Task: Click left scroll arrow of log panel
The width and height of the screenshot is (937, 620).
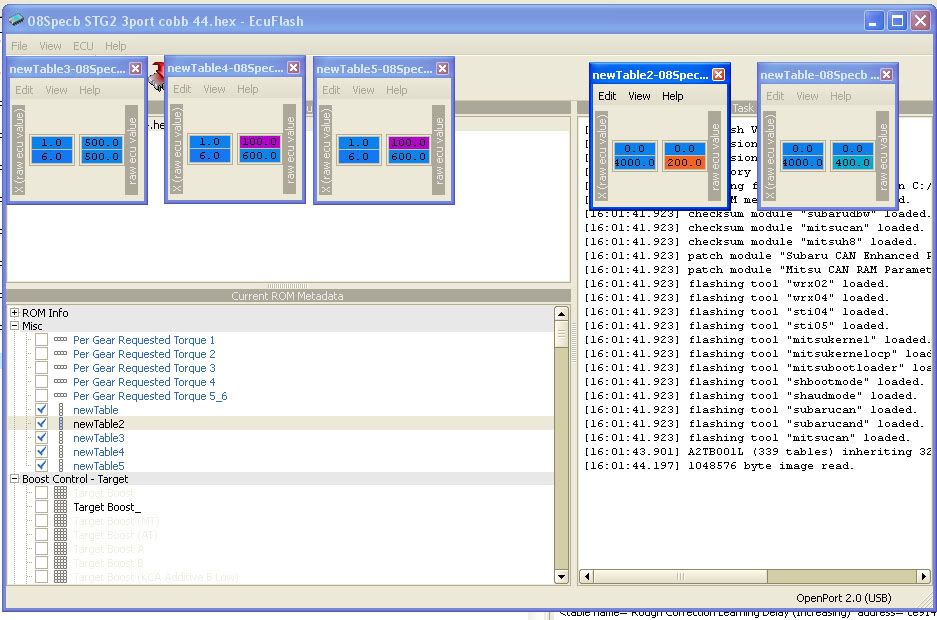Action: (587, 576)
